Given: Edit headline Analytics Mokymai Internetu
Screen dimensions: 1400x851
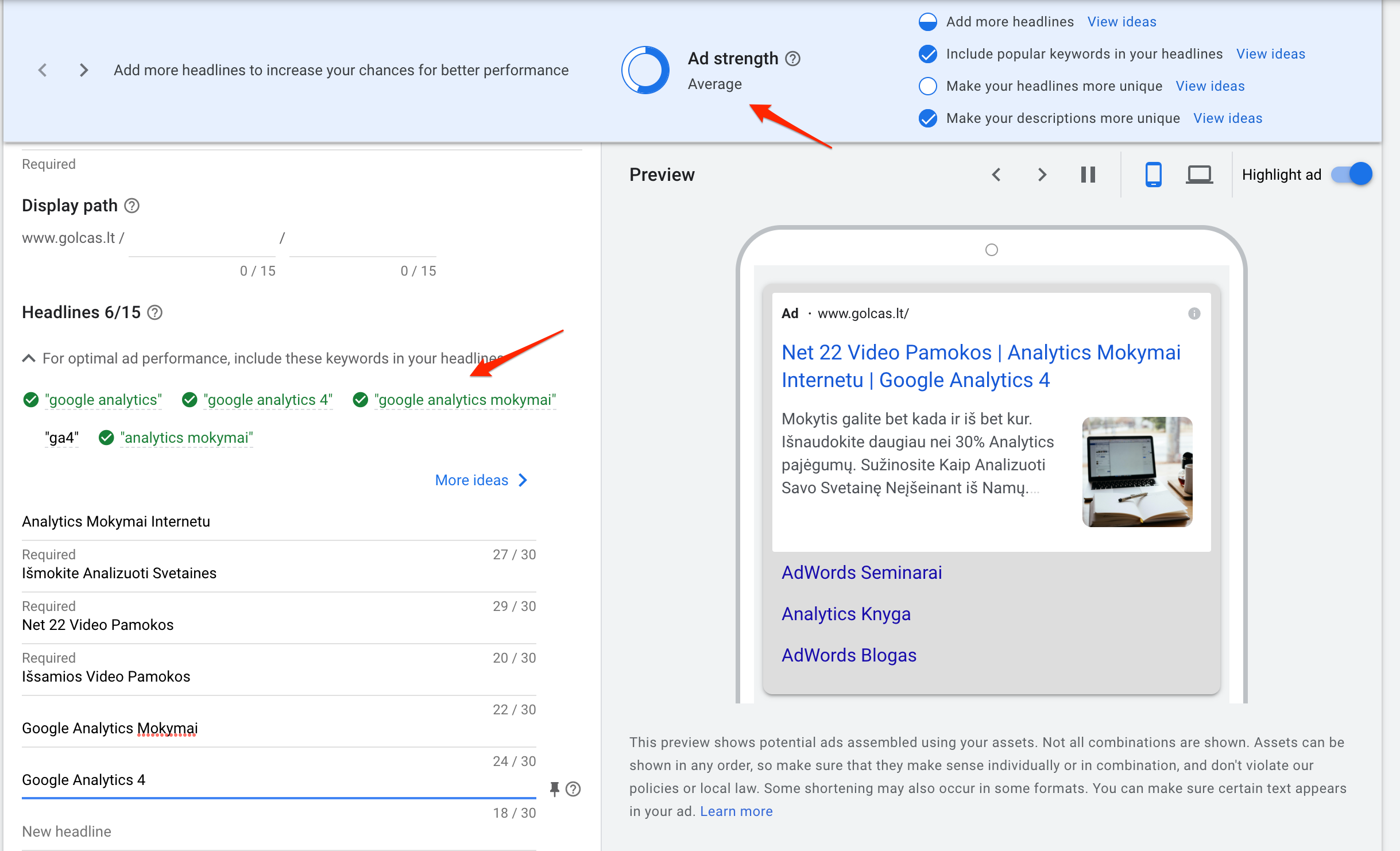Looking at the screenshot, I should click(279, 521).
